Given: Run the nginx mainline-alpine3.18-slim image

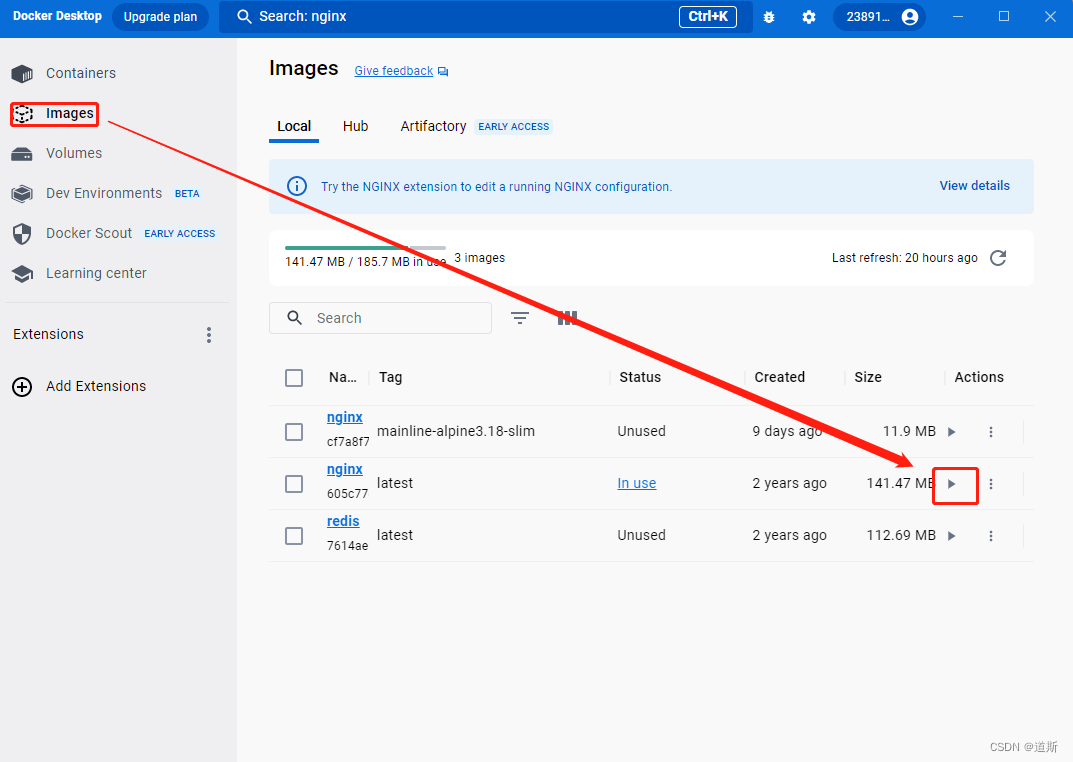Looking at the screenshot, I should point(951,432).
